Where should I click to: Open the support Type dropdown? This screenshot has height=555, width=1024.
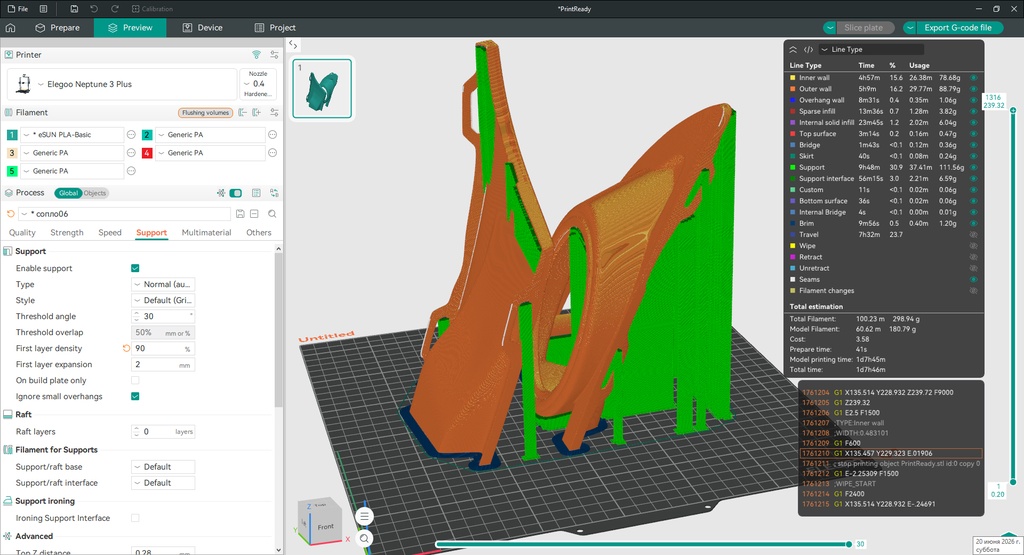163,284
